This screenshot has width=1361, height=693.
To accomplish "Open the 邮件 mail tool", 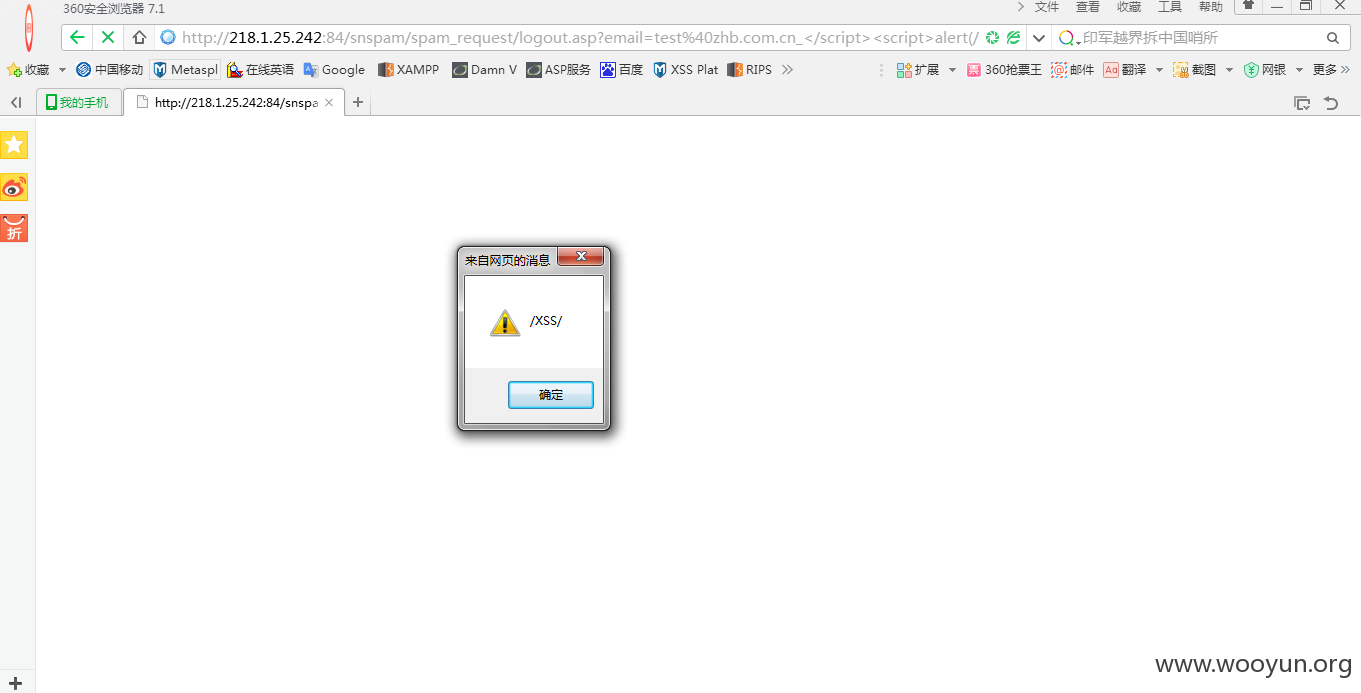I will coord(1073,70).
